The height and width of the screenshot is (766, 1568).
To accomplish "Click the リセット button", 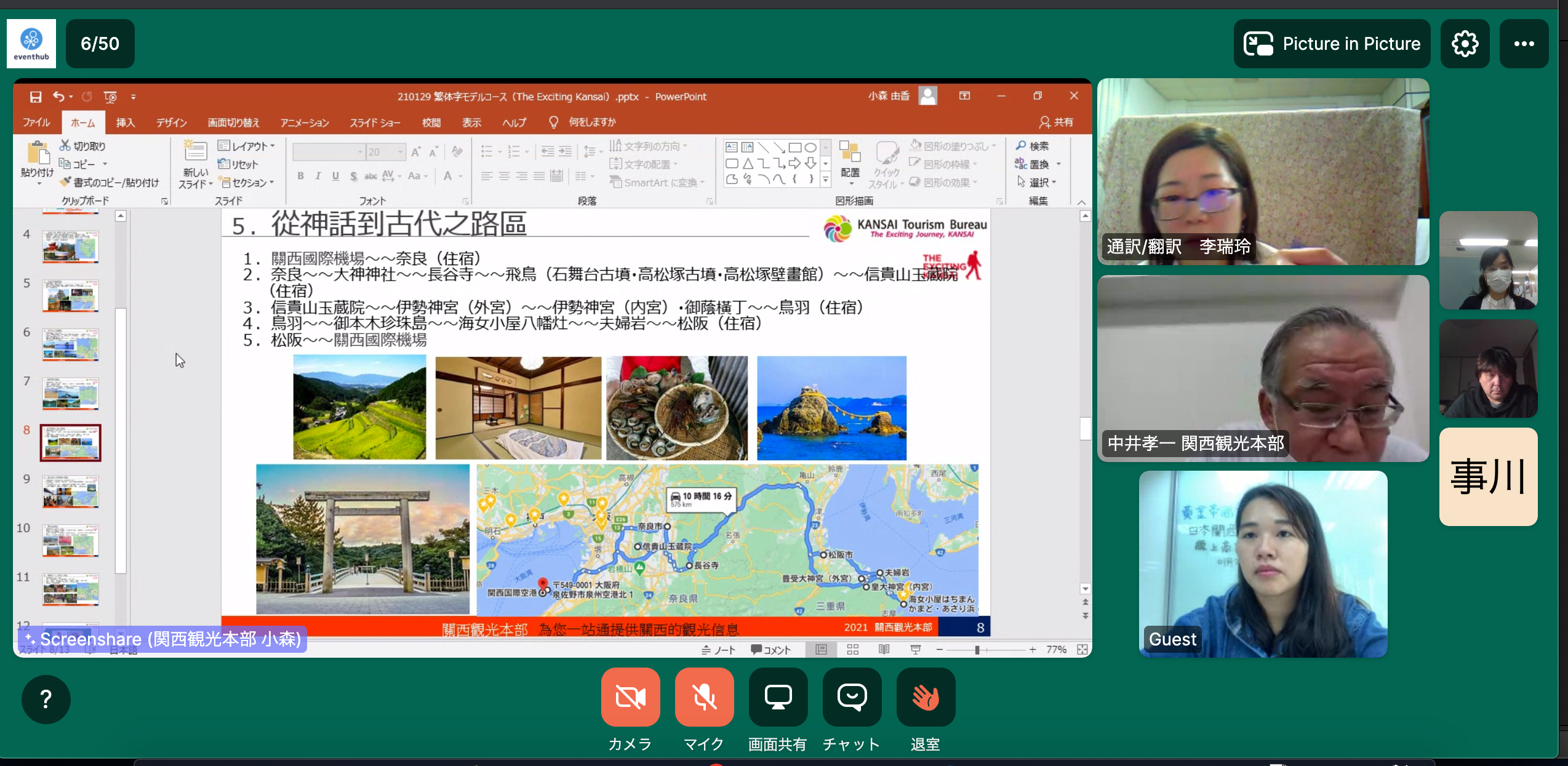I will pyautogui.click(x=238, y=164).
